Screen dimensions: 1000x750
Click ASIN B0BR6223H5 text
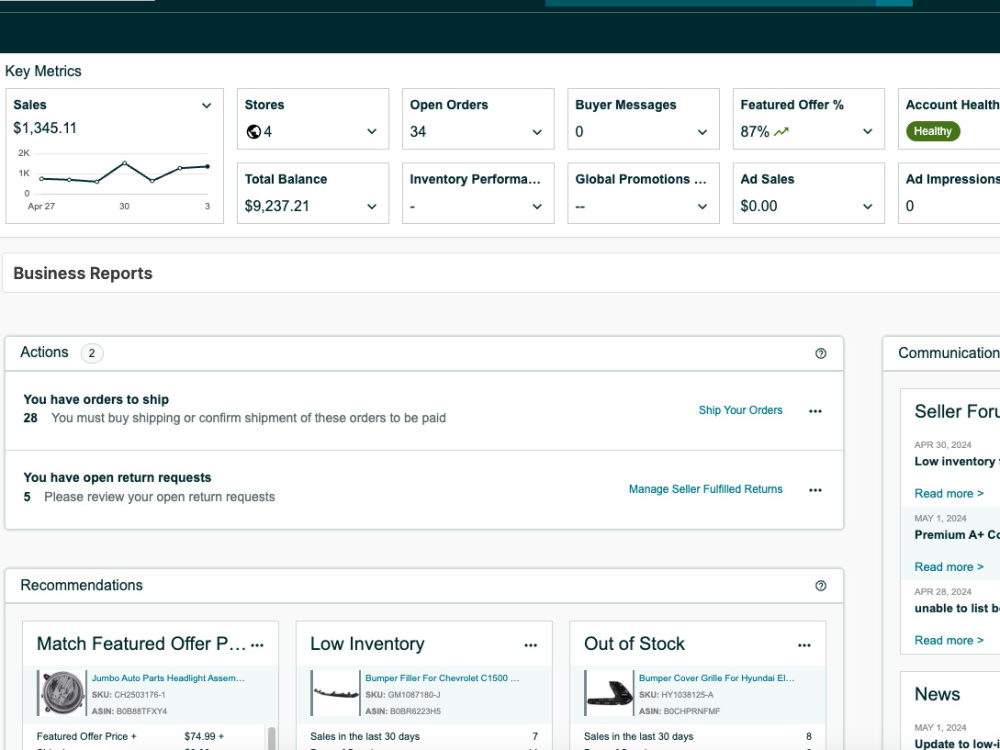[x=403, y=711]
